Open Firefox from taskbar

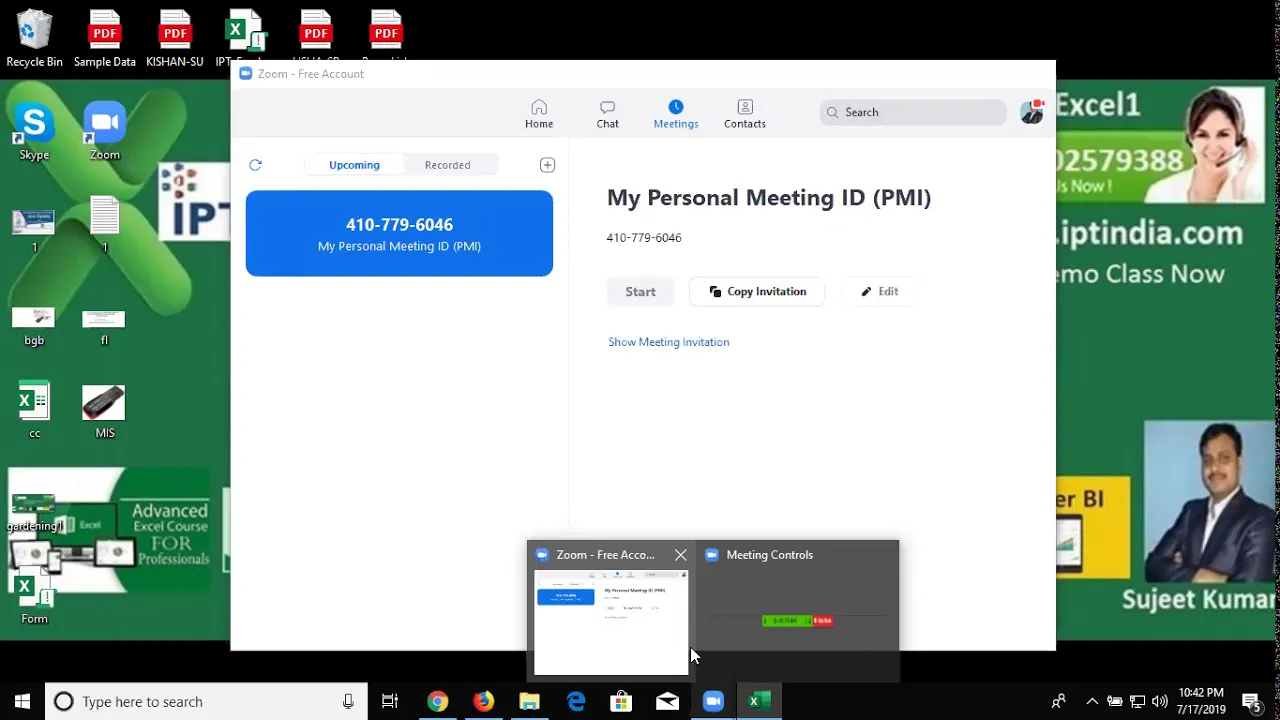[x=483, y=701]
